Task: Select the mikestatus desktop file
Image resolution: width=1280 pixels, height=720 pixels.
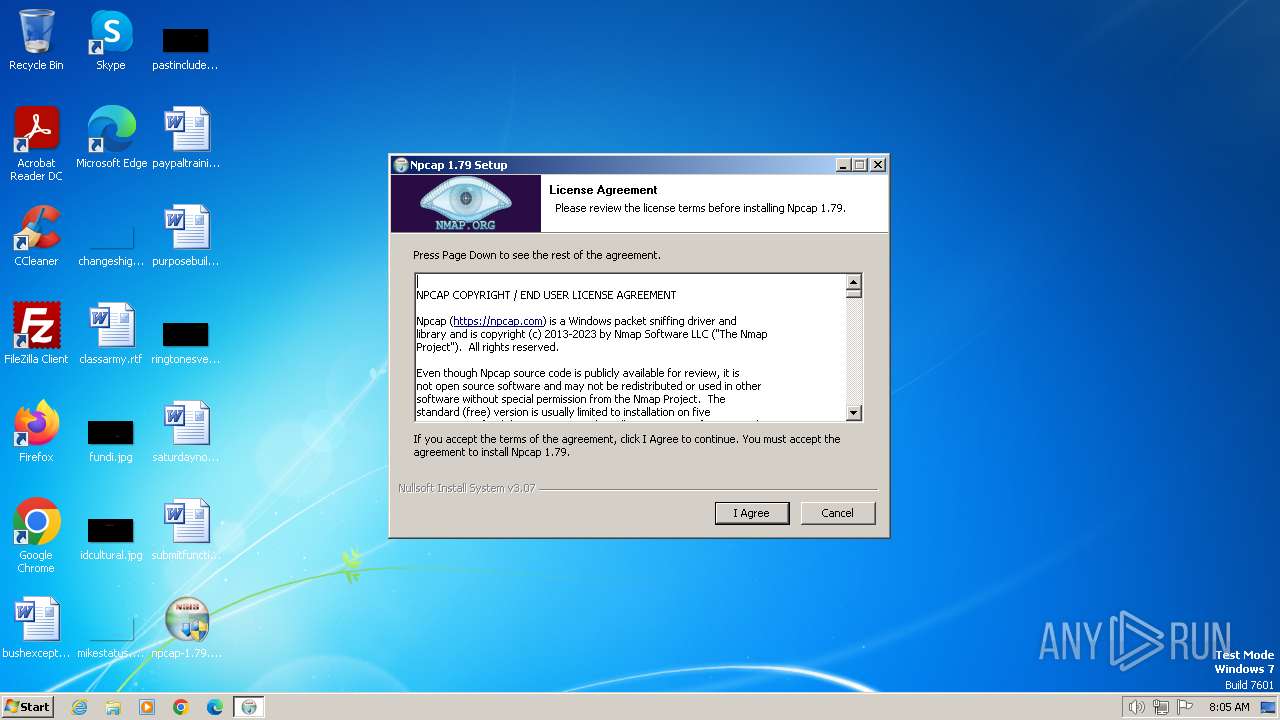Action: tap(111, 637)
